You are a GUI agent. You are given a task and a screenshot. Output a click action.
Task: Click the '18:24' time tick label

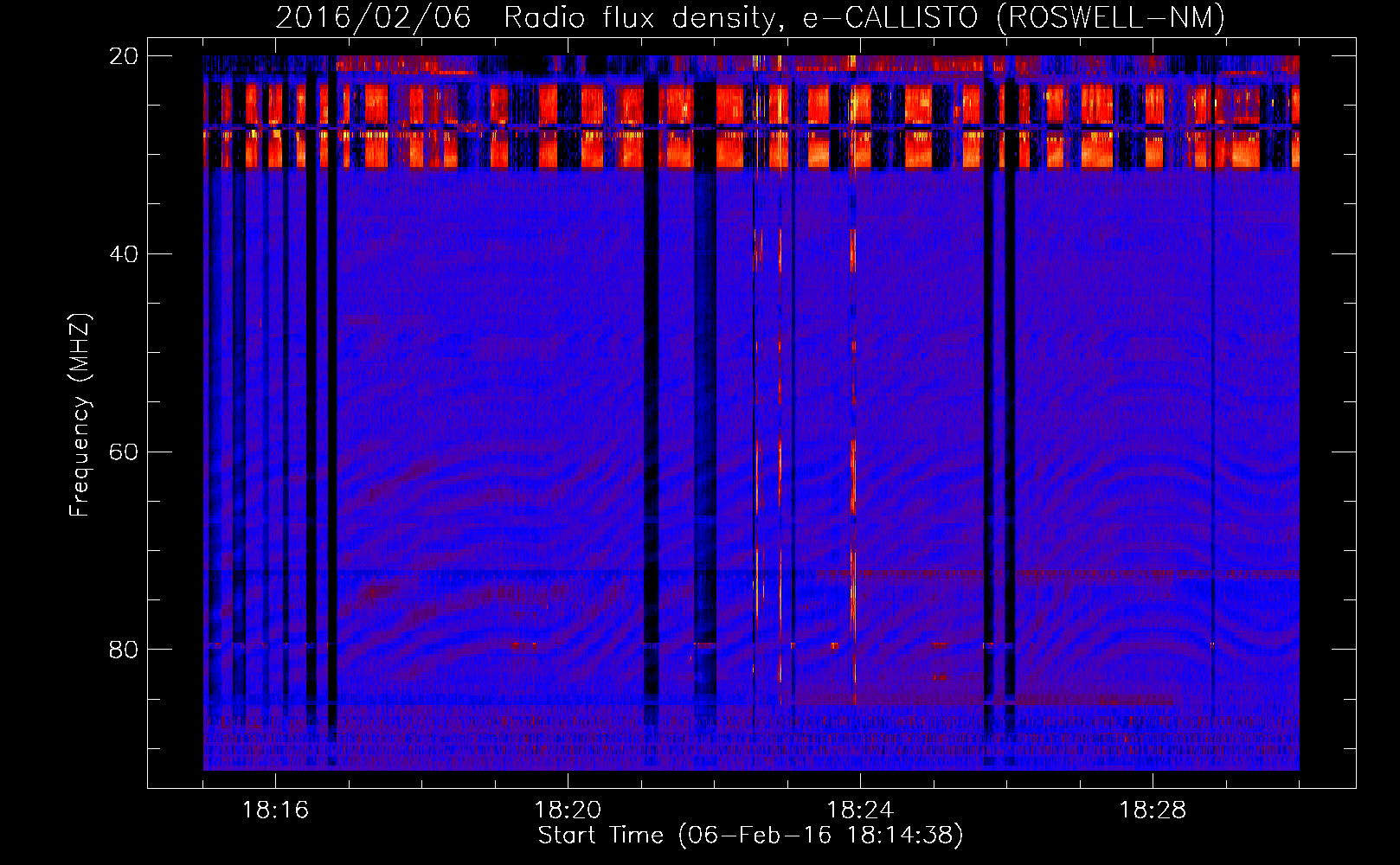coord(860,811)
